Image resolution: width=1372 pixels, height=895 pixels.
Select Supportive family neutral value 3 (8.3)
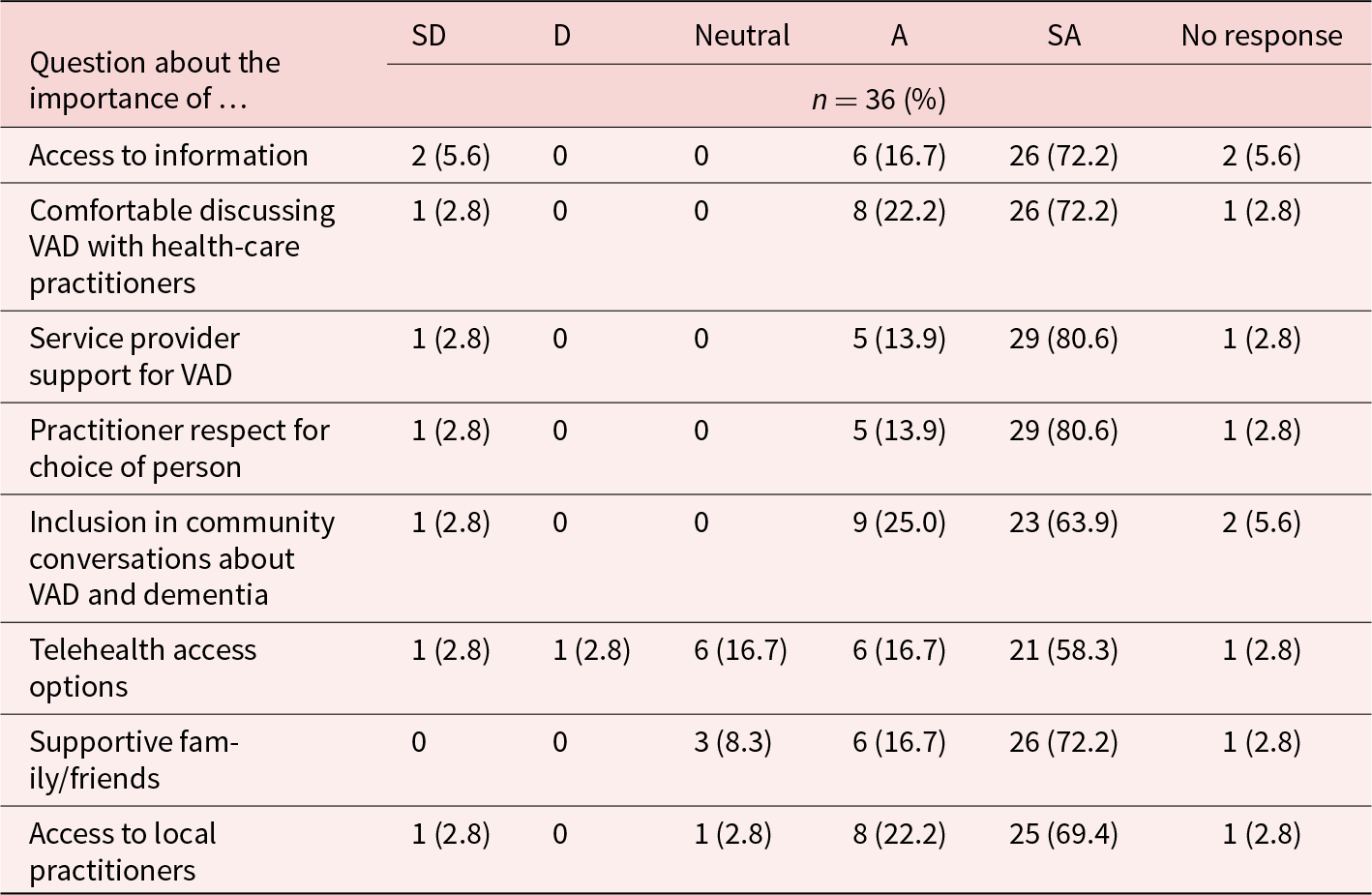click(732, 742)
